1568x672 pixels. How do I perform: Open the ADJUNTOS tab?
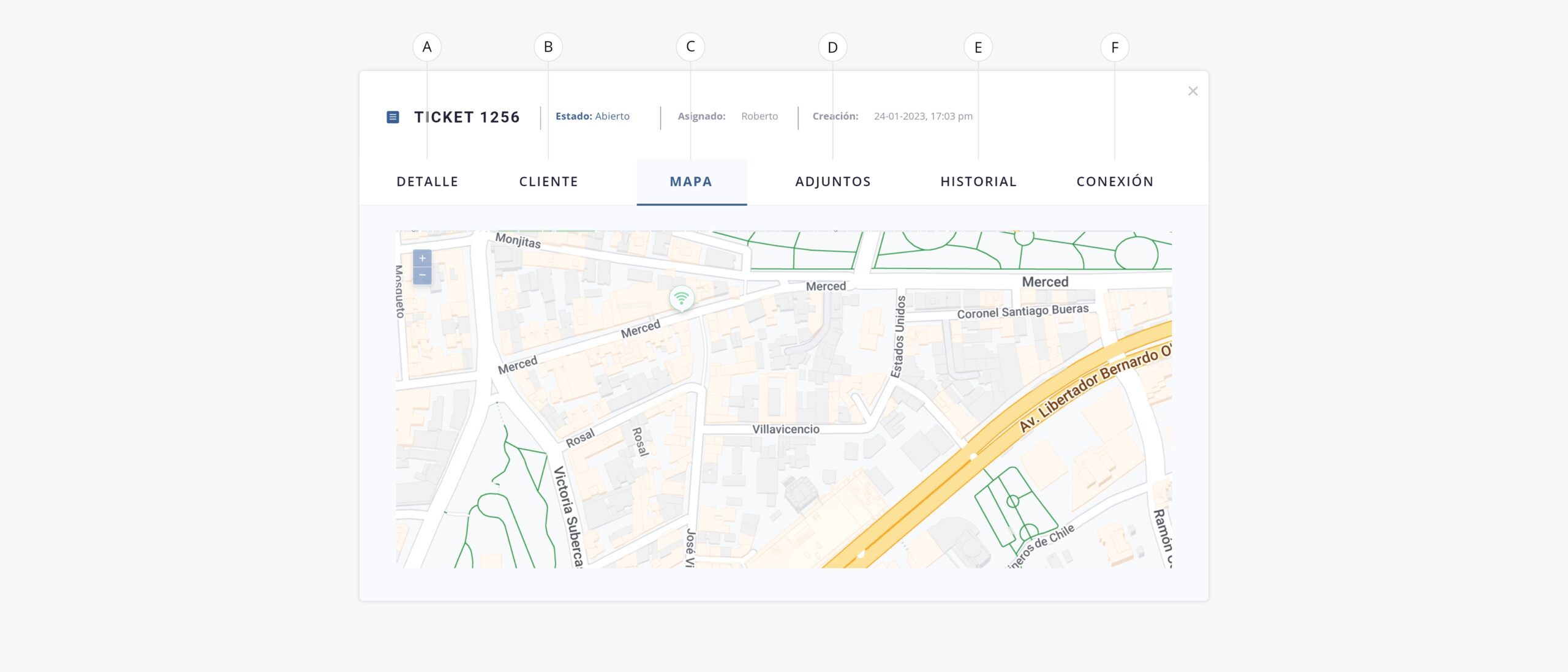tap(832, 182)
